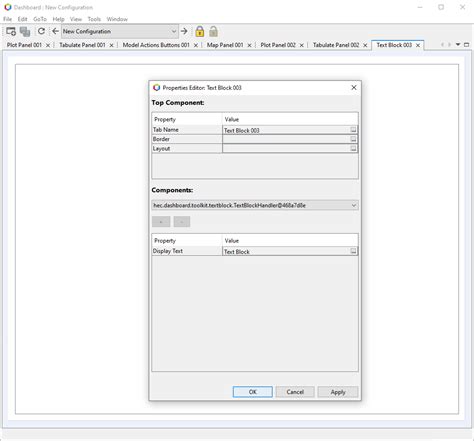Expand the New Configuration dropdown
The height and width of the screenshot is (441, 474).
pos(174,31)
